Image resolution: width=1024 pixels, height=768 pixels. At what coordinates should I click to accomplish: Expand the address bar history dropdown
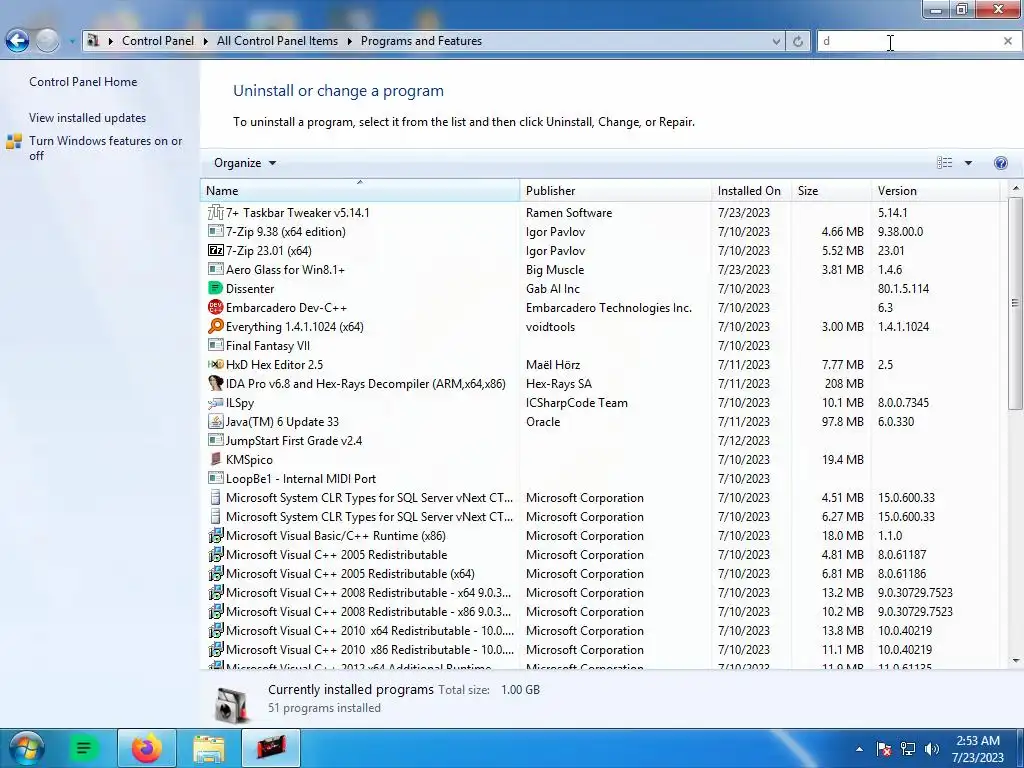coord(776,41)
